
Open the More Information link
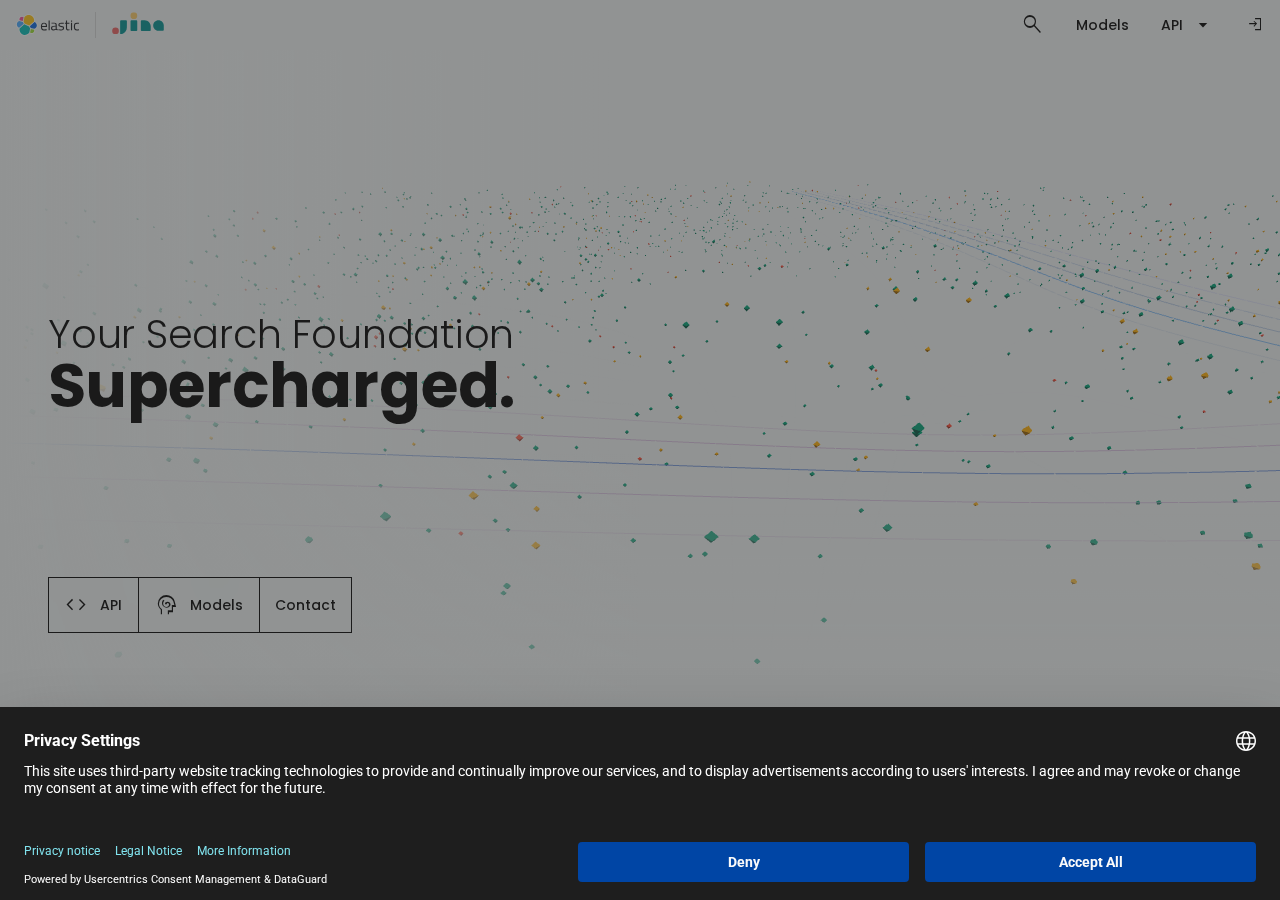click(244, 851)
